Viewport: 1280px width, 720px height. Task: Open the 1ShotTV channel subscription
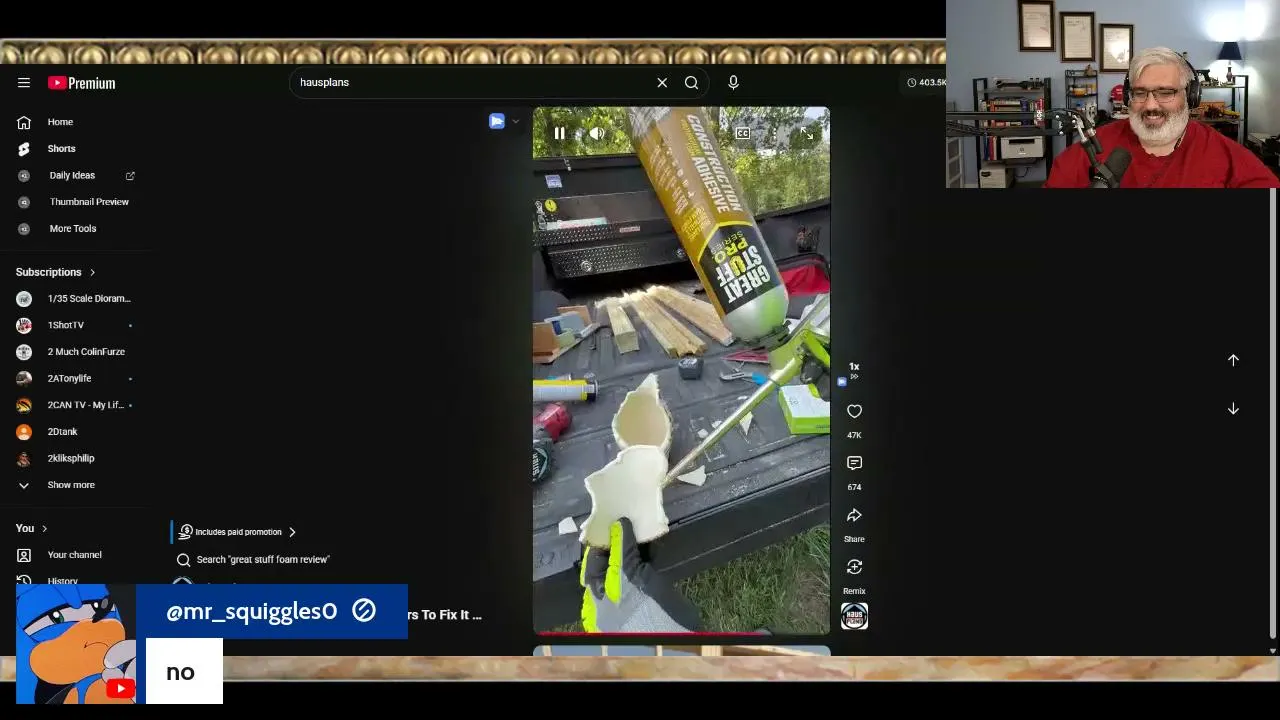point(66,325)
